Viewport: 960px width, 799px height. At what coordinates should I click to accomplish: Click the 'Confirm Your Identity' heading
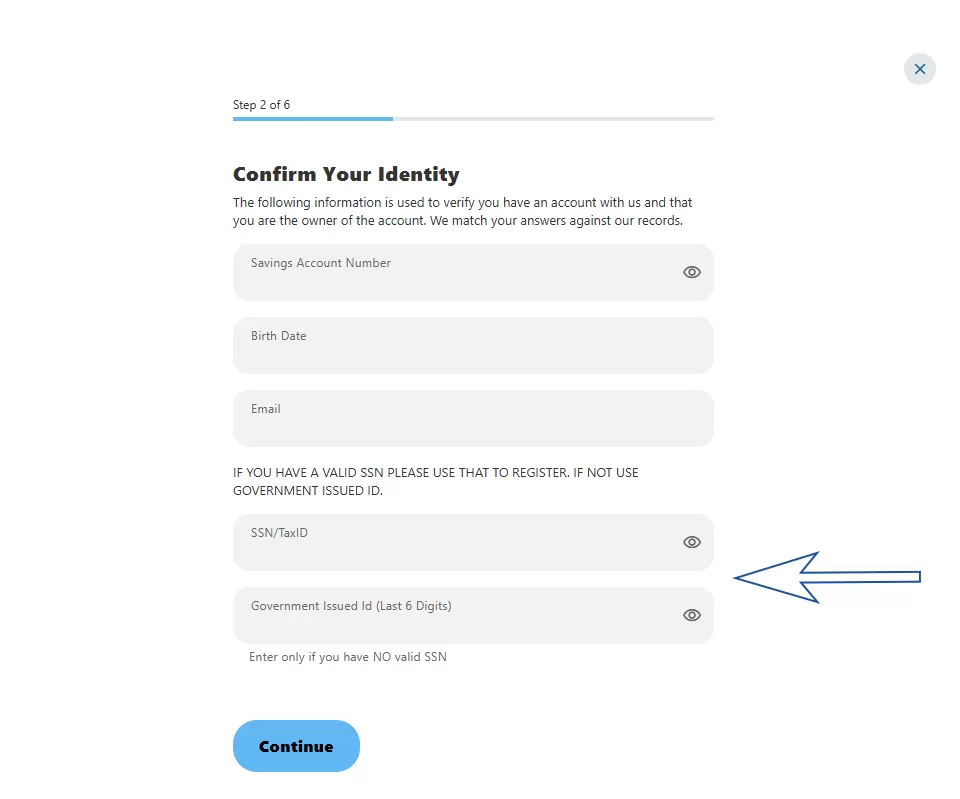click(x=346, y=174)
